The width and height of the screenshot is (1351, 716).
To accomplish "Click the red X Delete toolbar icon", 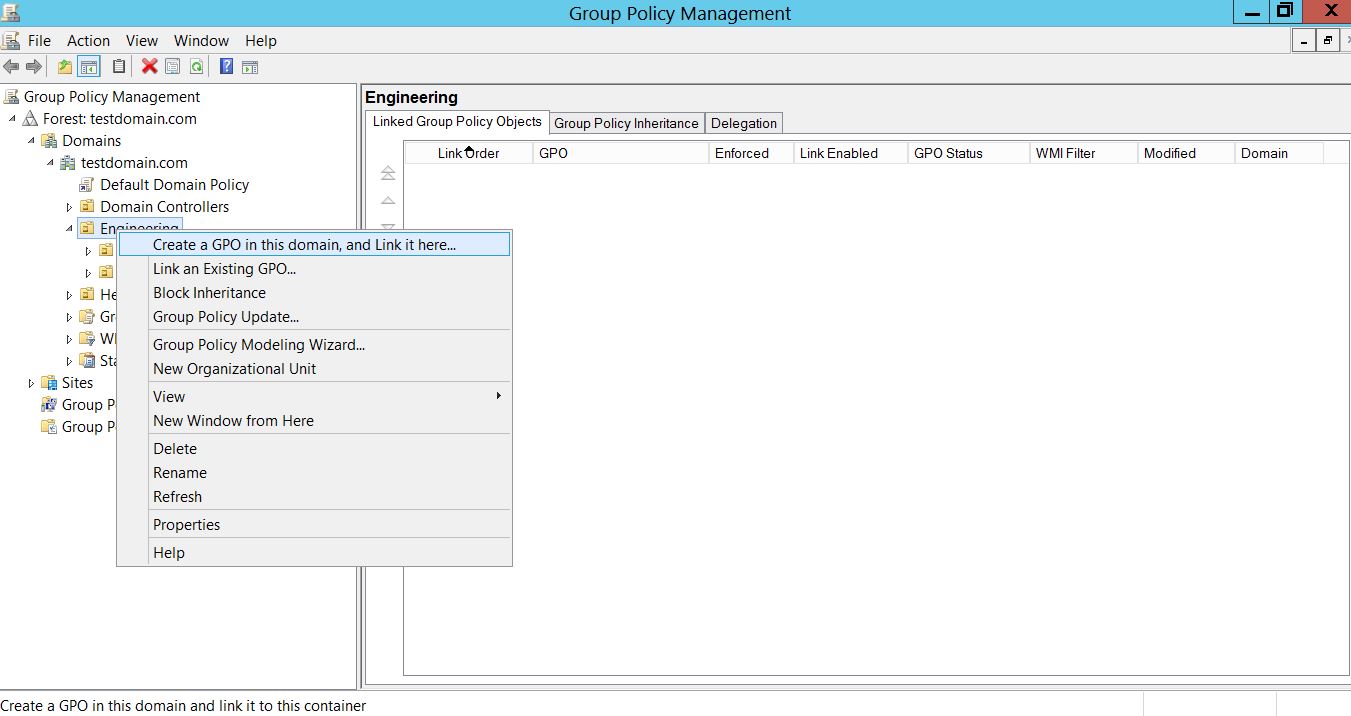I will coord(150,67).
